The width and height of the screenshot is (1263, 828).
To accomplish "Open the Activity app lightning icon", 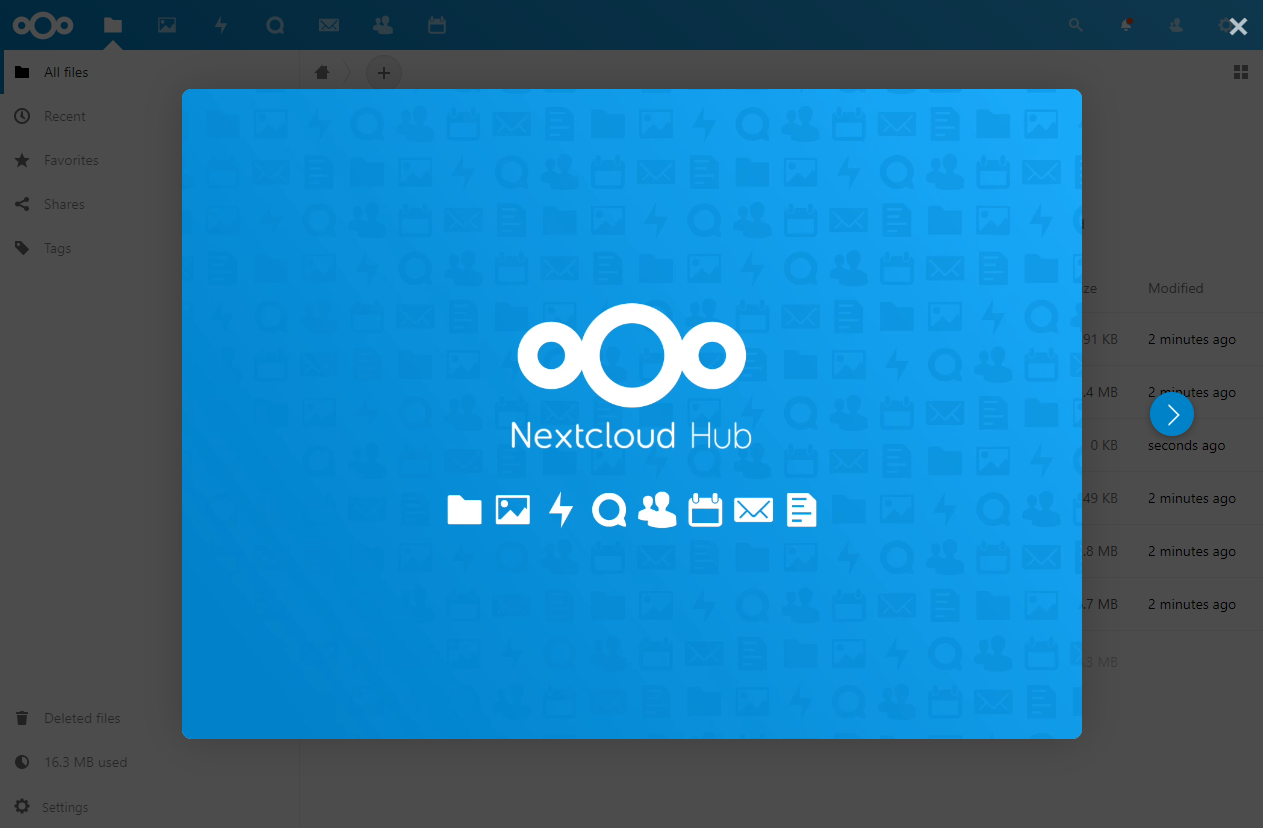I will [x=221, y=25].
